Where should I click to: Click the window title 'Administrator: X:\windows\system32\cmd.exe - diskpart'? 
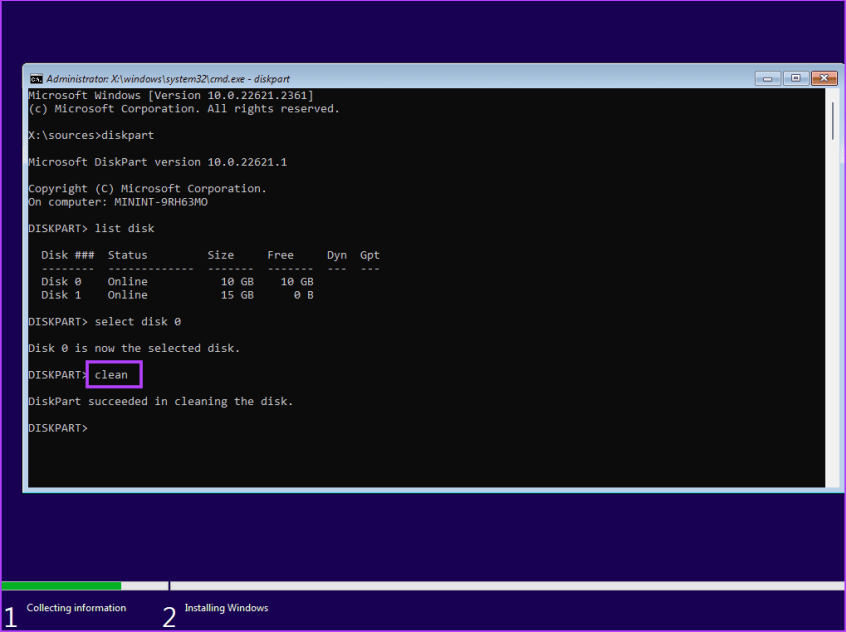pyautogui.click(x=168, y=79)
